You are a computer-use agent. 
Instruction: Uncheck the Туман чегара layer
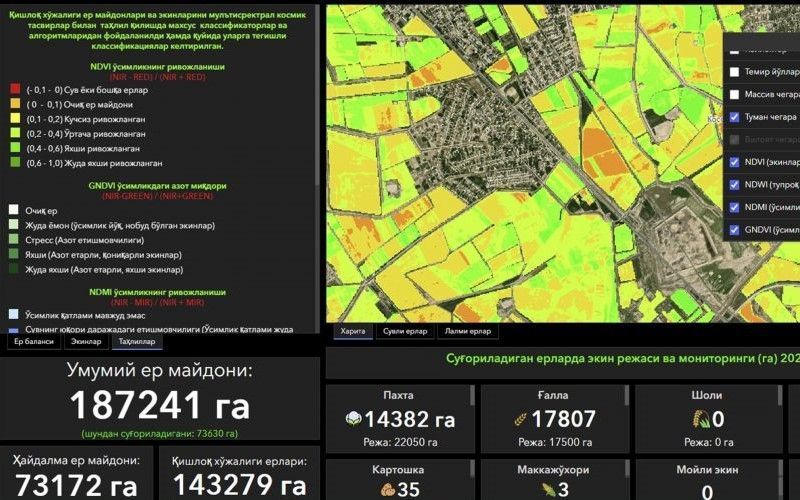[x=734, y=117]
